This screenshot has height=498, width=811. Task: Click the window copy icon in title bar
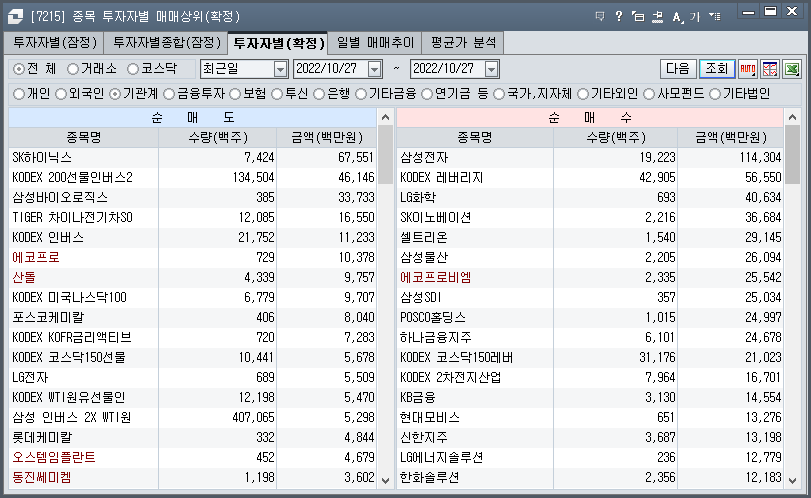638,17
